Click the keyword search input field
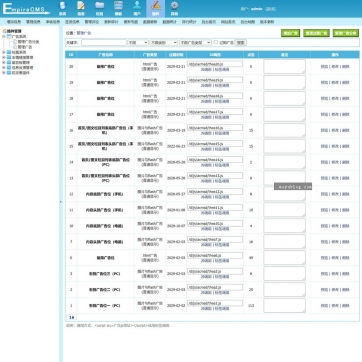The image size is (362, 362). coord(104,43)
